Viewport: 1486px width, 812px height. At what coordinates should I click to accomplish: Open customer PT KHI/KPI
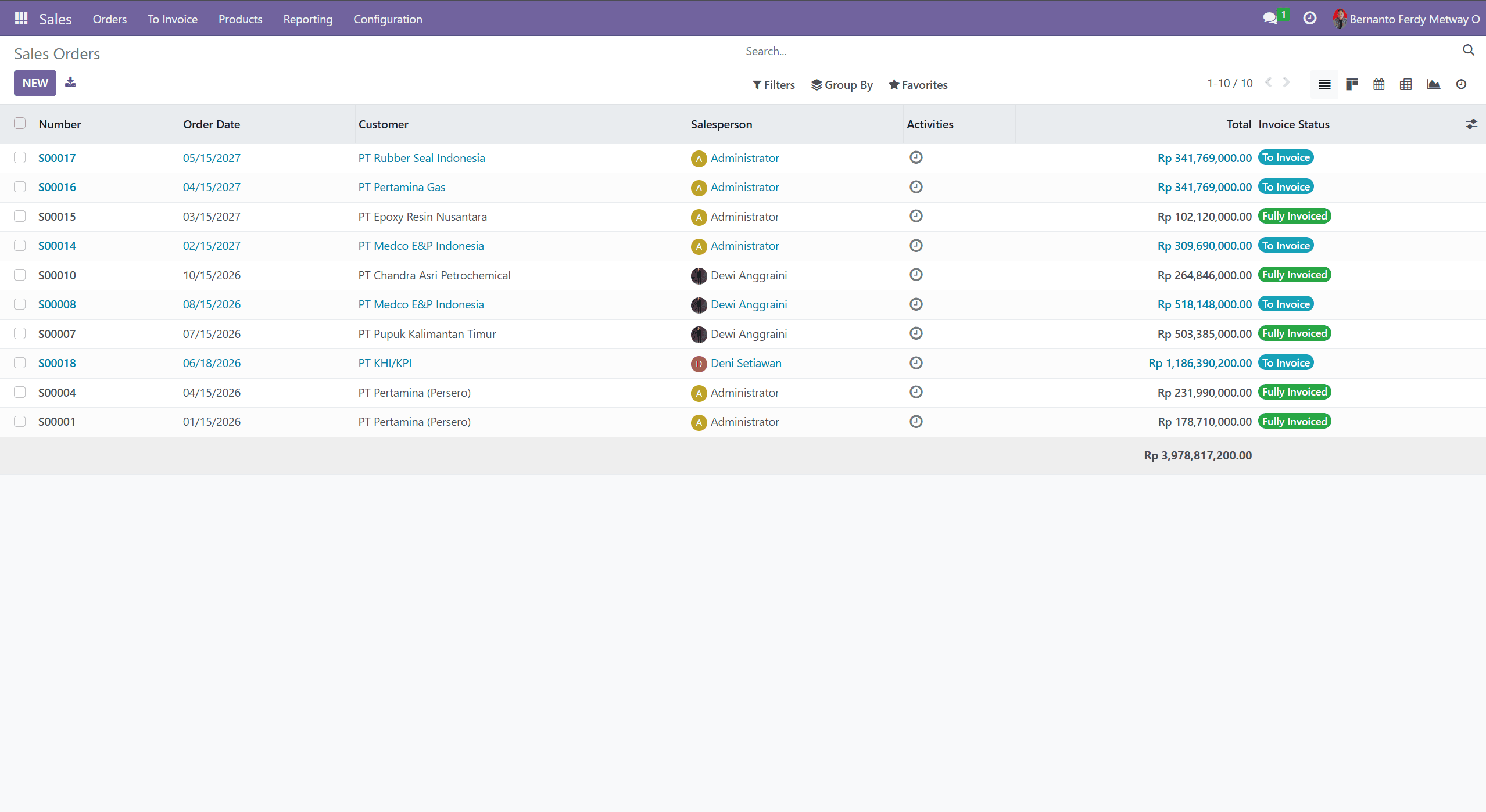pos(385,363)
